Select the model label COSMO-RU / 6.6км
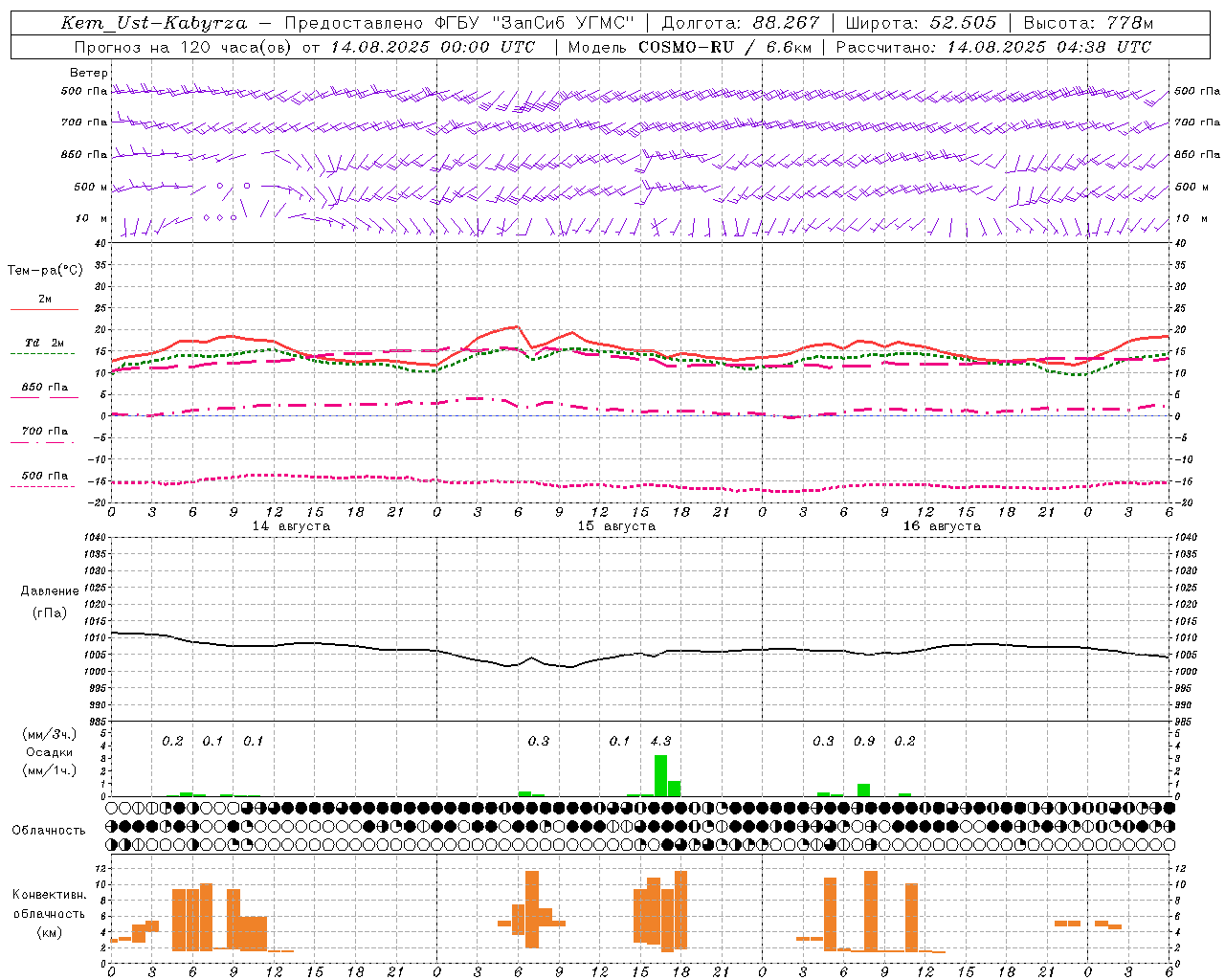1225x980 pixels. 725,47
